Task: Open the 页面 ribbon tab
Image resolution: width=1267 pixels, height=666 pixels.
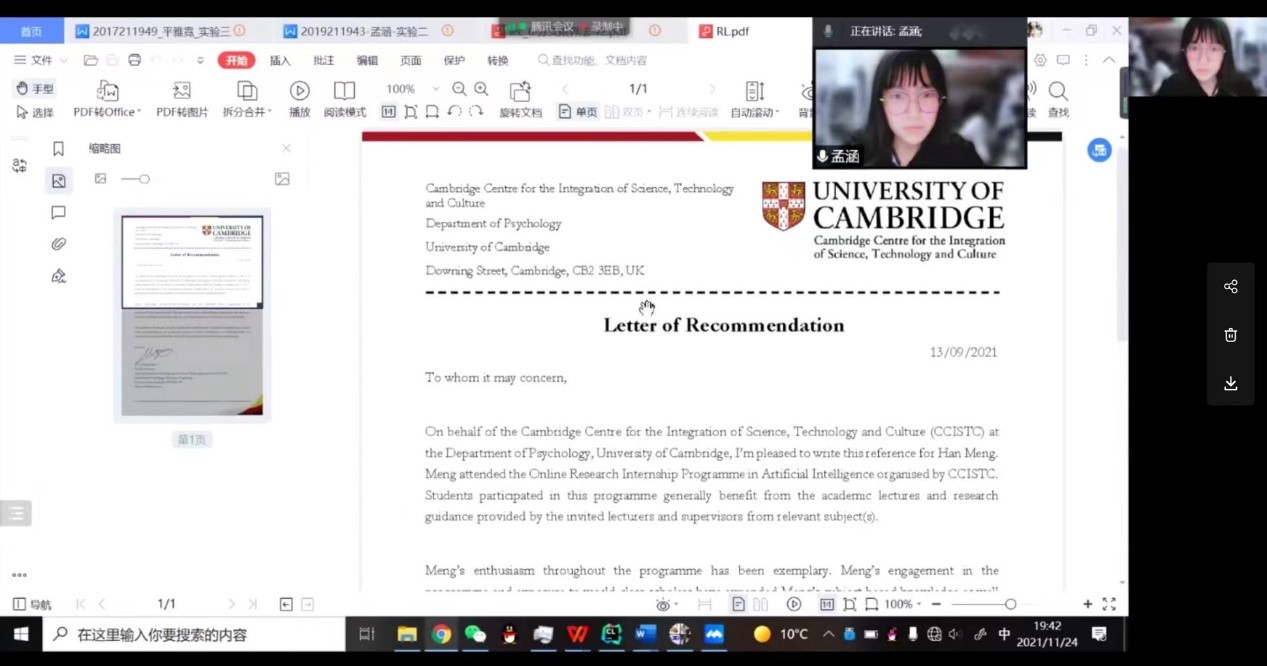Action: tap(411, 60)
